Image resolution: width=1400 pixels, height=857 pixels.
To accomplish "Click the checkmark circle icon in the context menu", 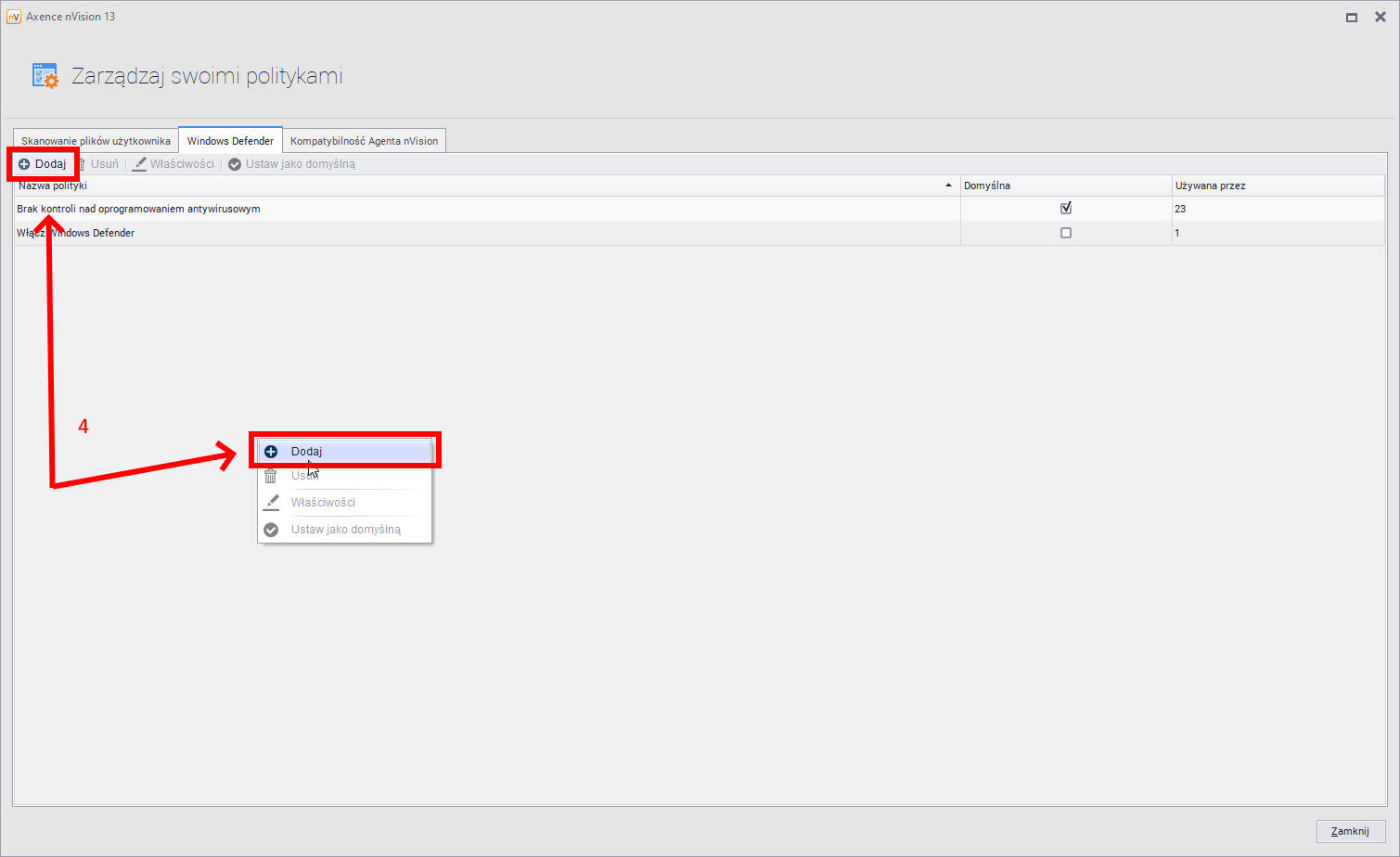I will coord(271,530).
